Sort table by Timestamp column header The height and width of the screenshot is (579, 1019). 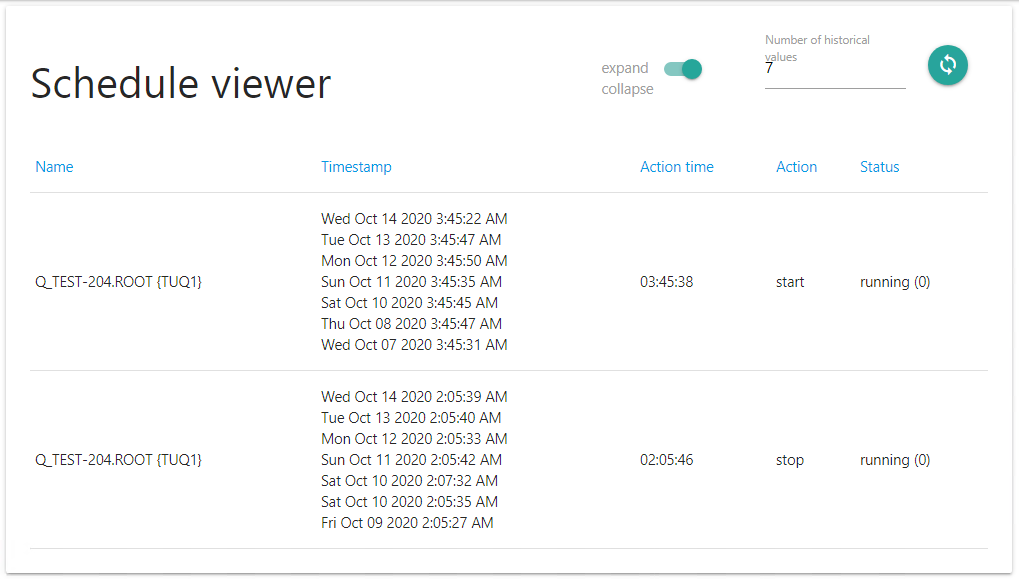(x=356, y=167)
